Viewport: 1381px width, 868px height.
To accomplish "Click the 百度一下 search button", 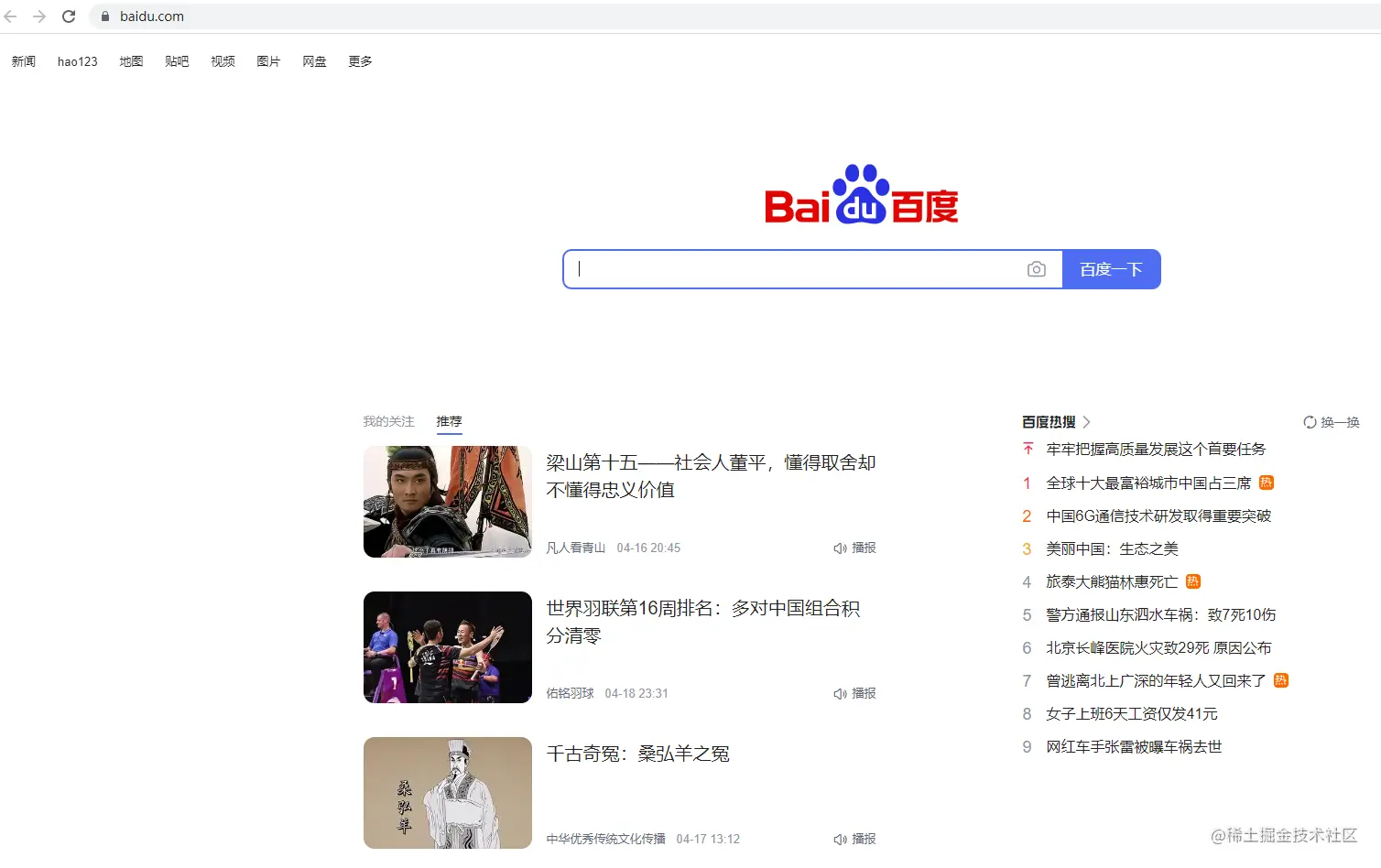I will [1112, 269].
